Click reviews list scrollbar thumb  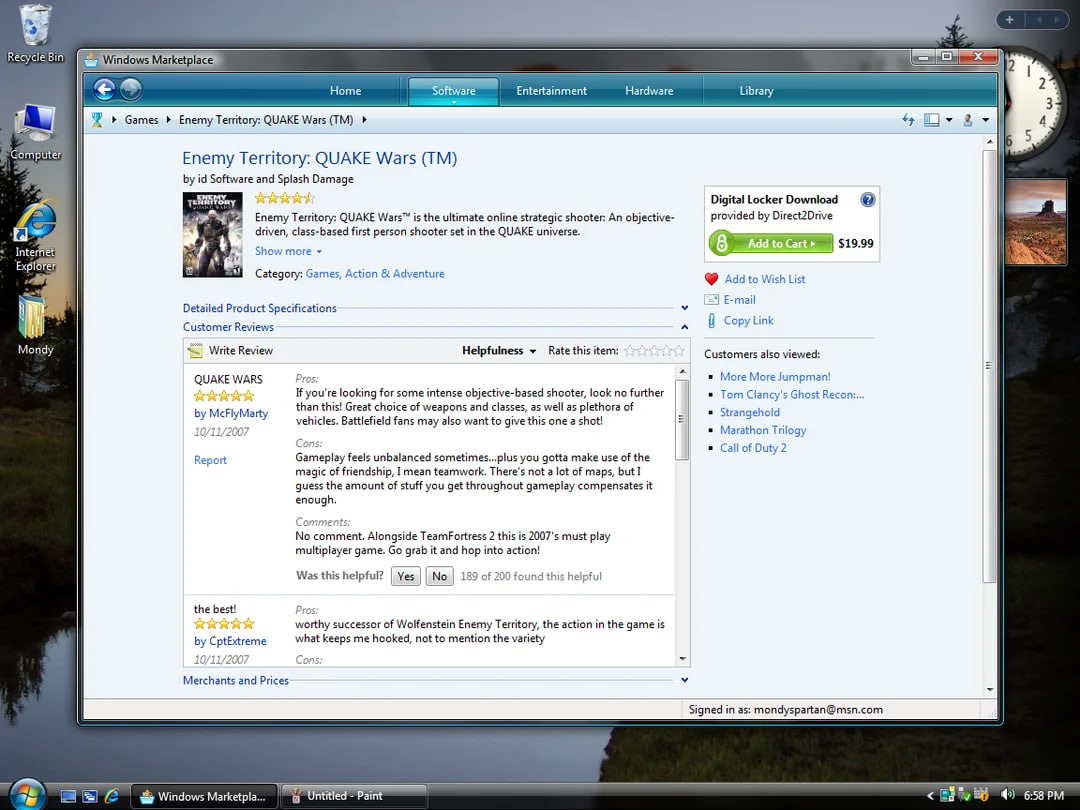point(682,419)
